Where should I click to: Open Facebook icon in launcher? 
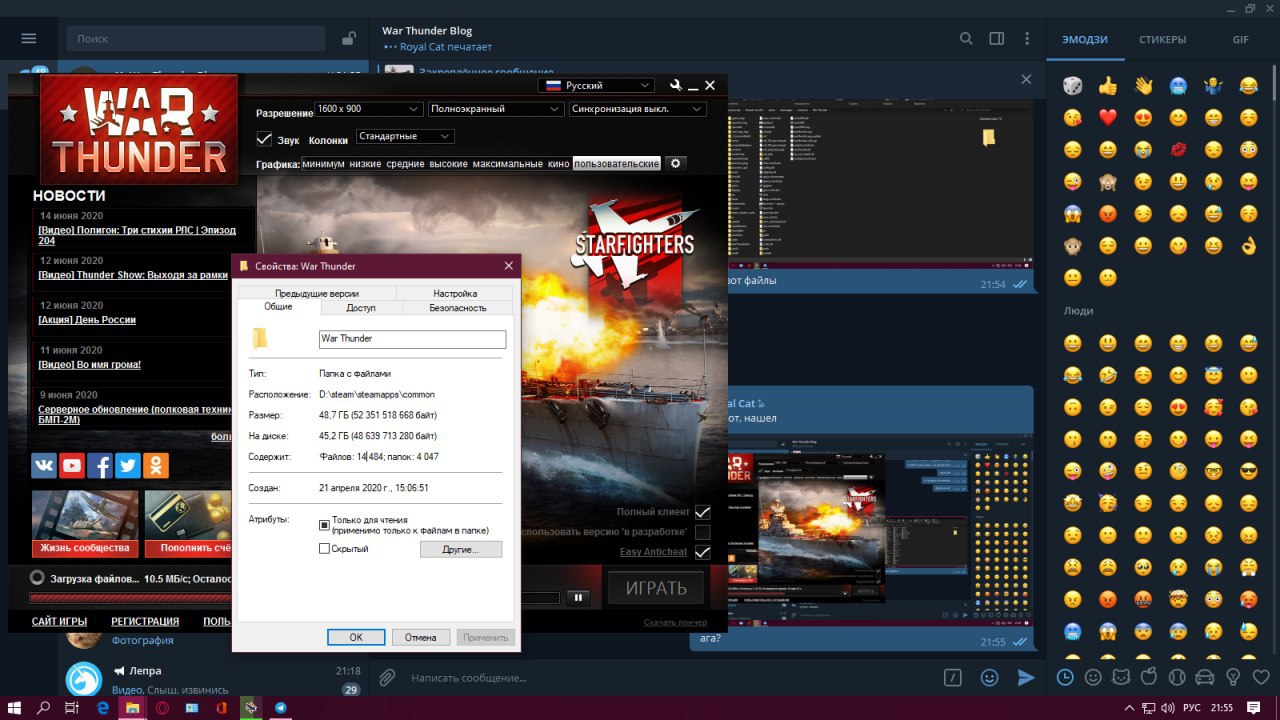(x=100, y=465)
